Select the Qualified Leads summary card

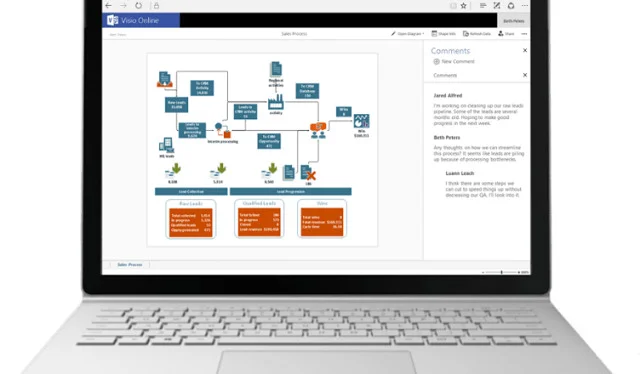tap(259, 218)
